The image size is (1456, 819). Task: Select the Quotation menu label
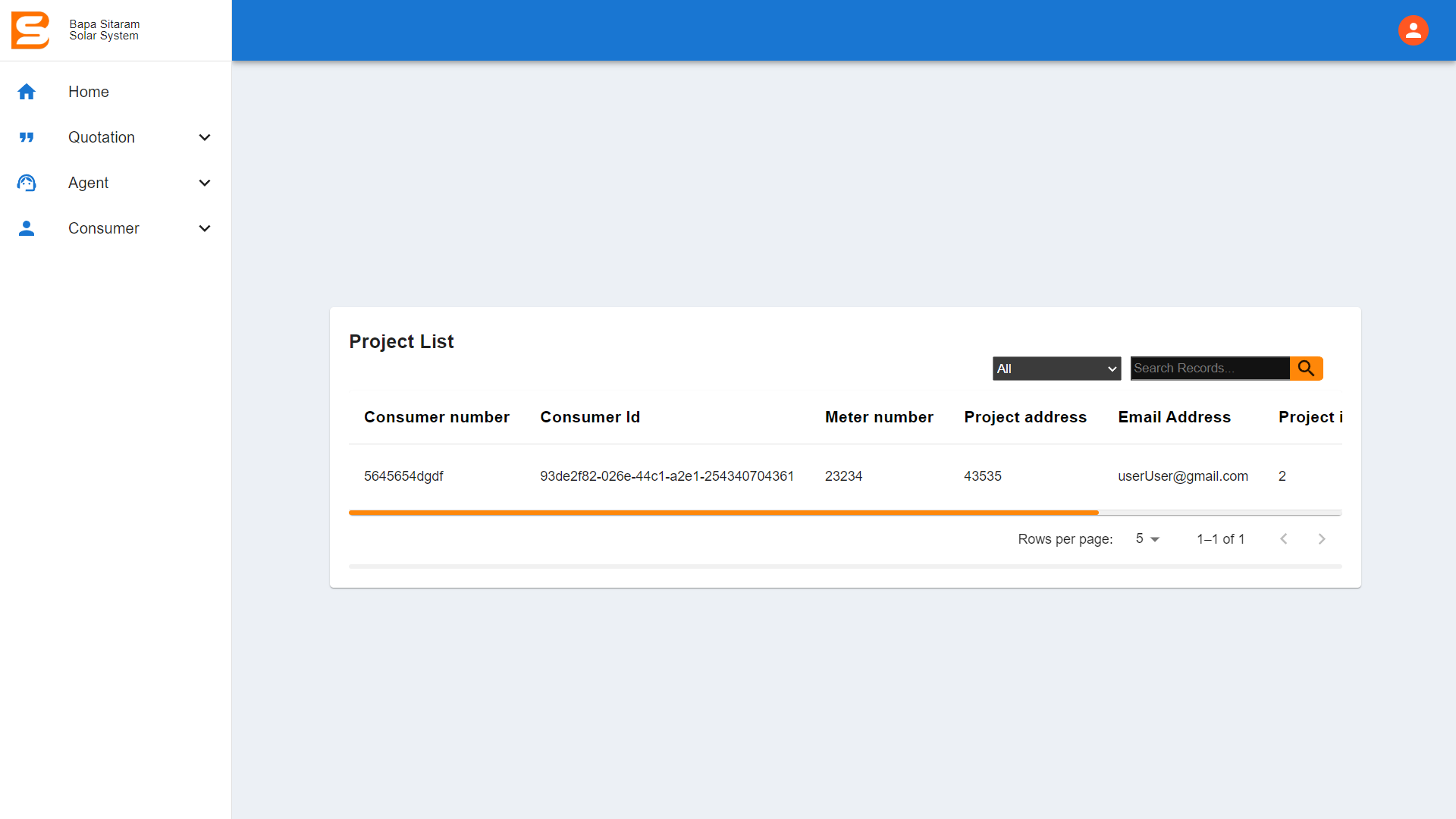point(102,137)
